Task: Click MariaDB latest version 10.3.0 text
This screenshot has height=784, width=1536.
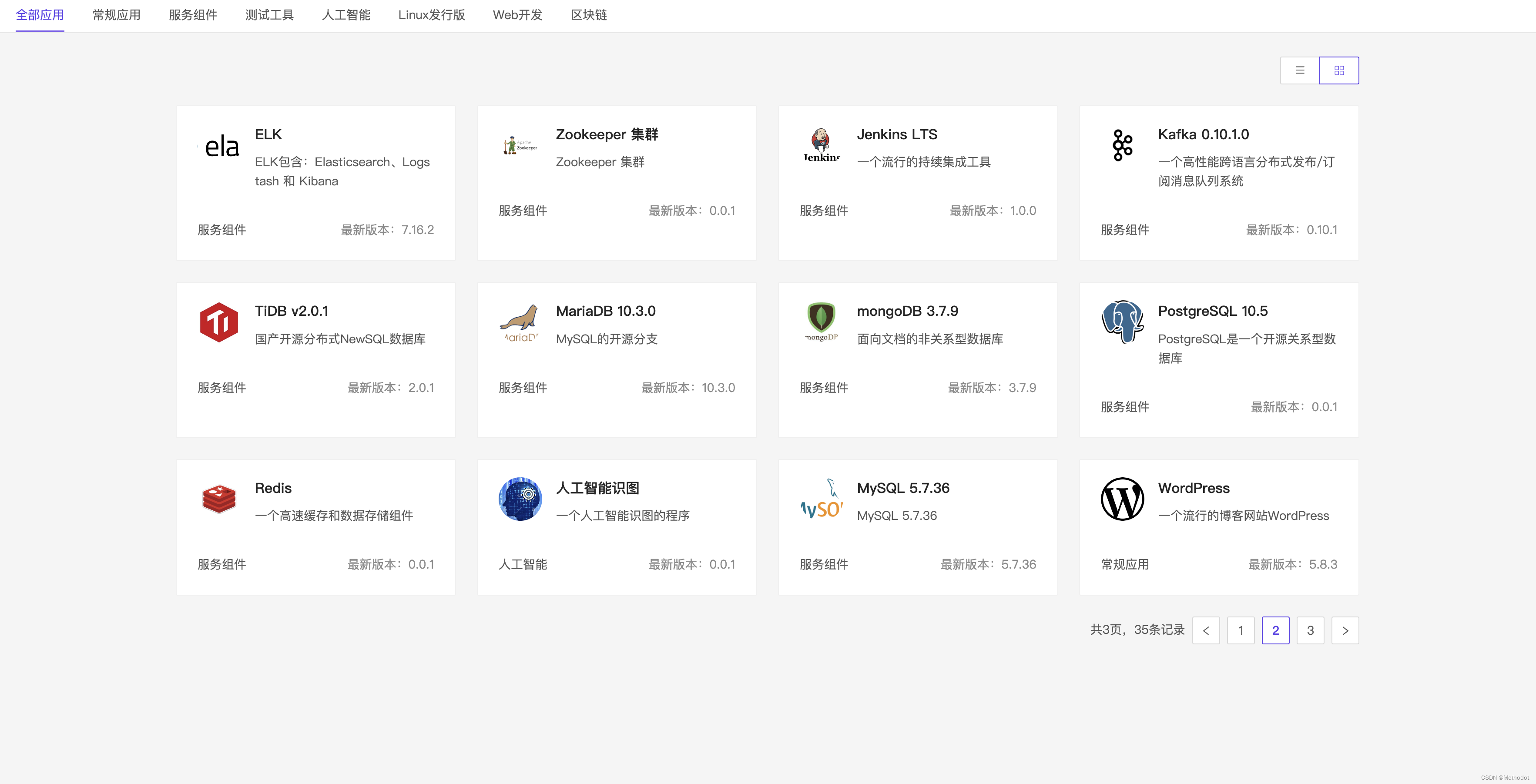Action: [688, 388]
